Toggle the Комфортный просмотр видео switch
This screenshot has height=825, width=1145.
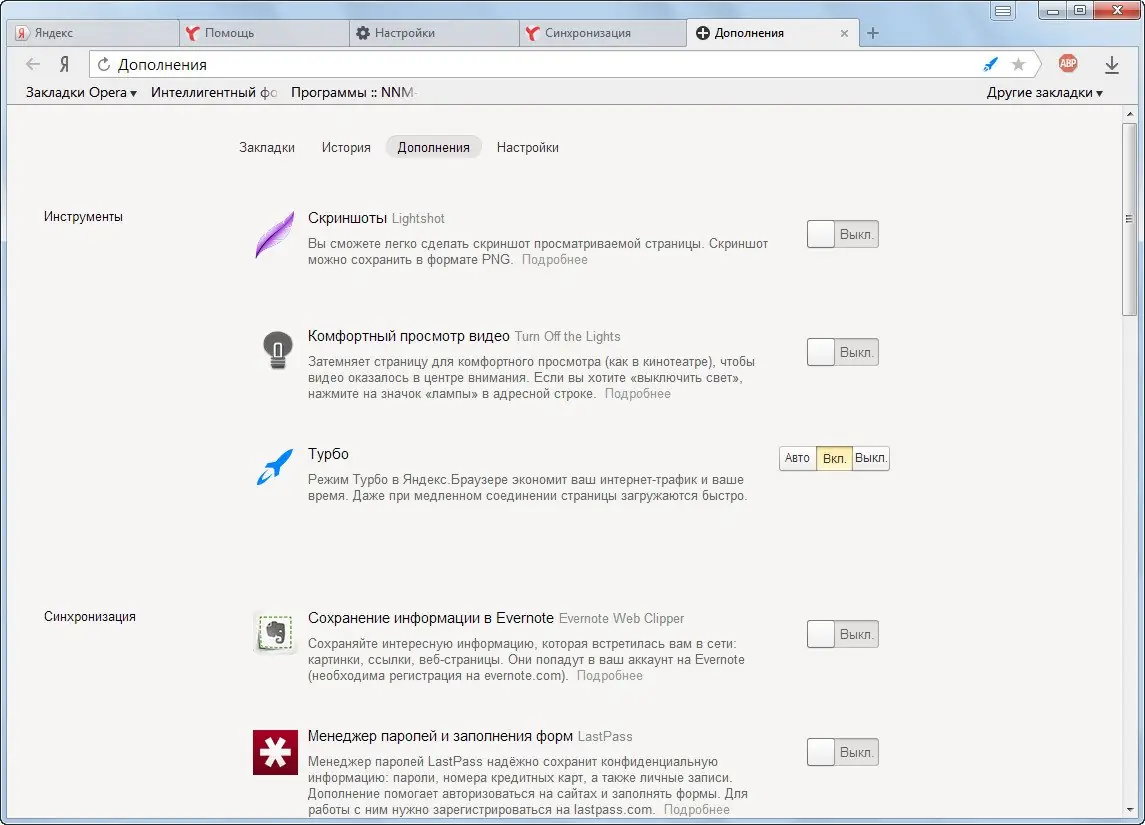click(843, 353)
